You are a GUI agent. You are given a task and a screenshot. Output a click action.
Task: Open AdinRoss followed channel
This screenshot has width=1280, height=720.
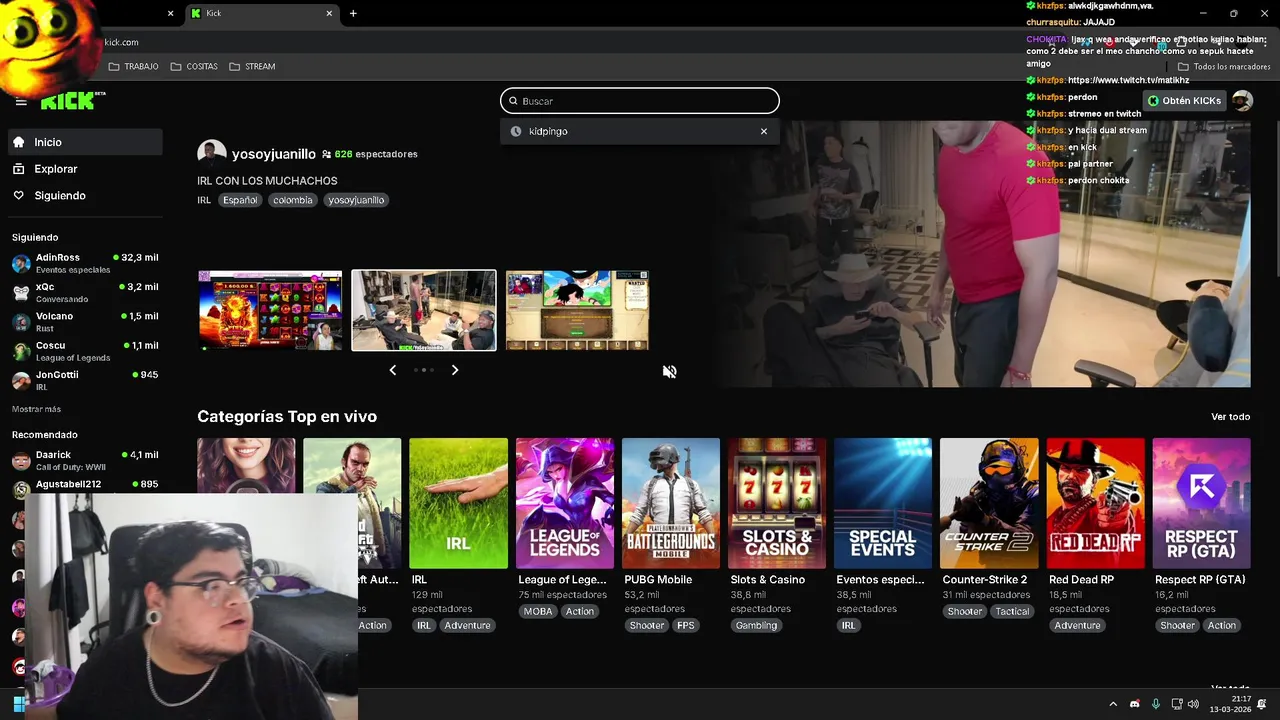point(85,263)
